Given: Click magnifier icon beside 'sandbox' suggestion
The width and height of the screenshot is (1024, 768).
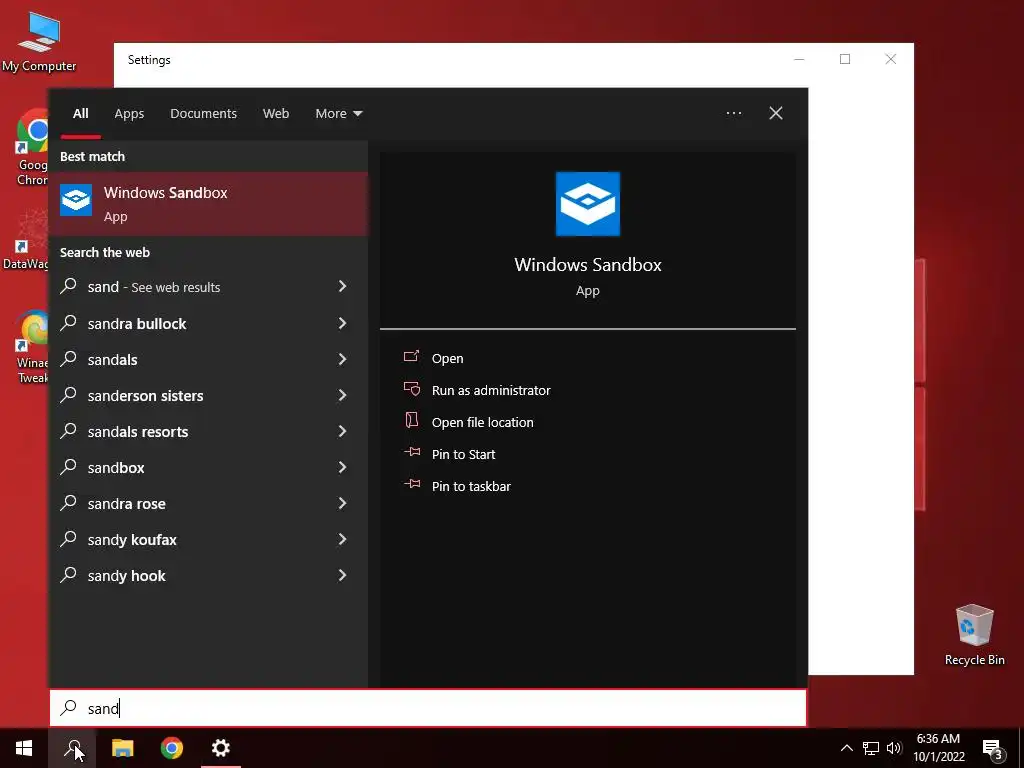Looking at the screenshot, I should coord(69,467).
